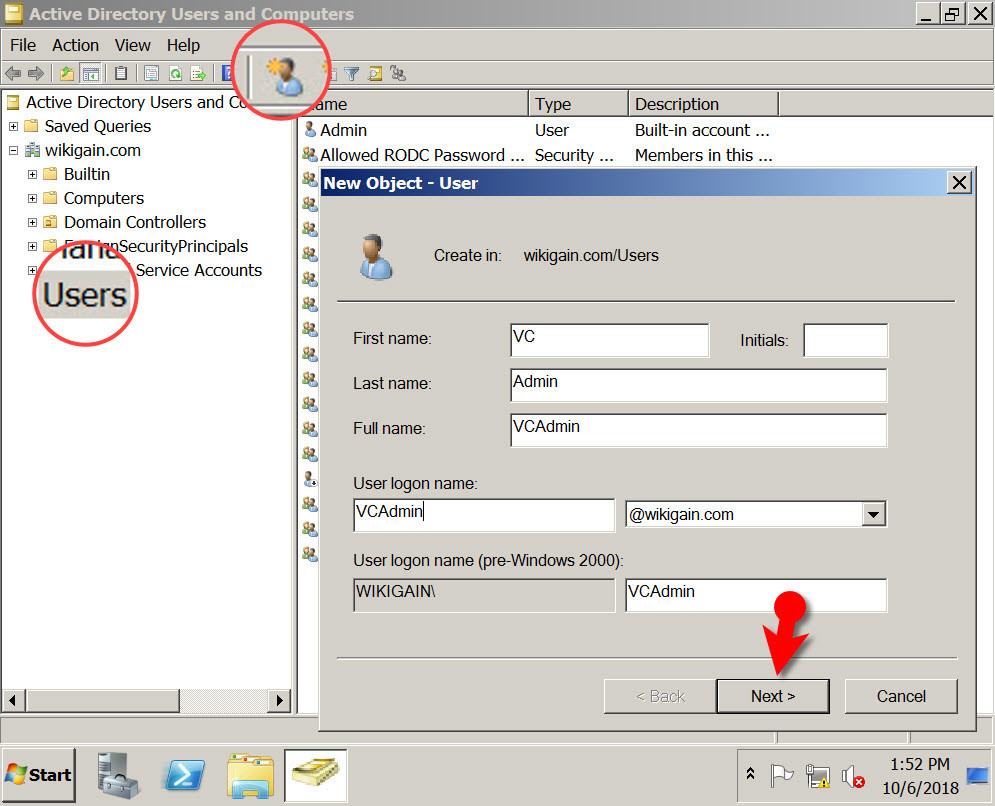Click the Active Directory taskbar button
Screen dimensions: 995x806
pos(315,775)
